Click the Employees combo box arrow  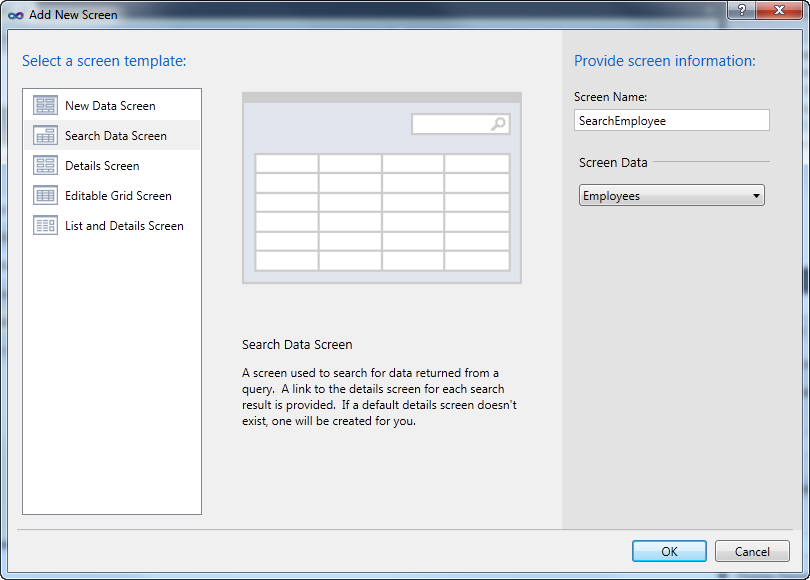(756, 195)
